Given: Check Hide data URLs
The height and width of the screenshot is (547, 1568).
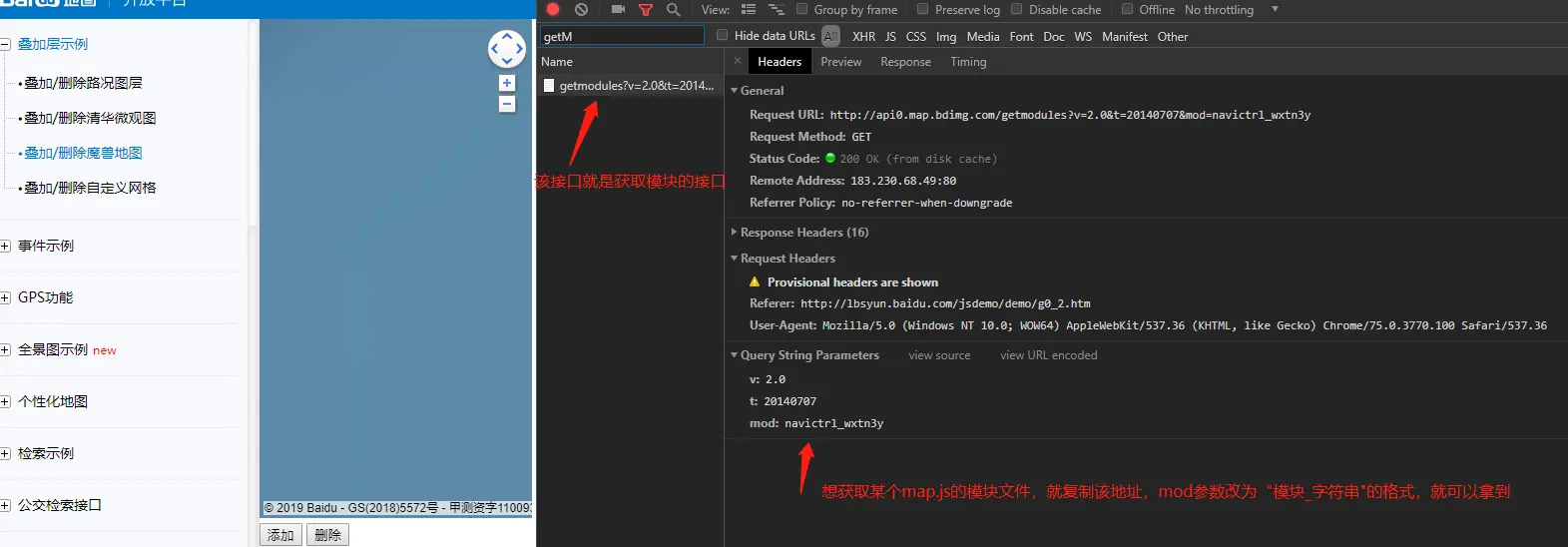Looking at the screenshot, I should click(x=723, y=35).
